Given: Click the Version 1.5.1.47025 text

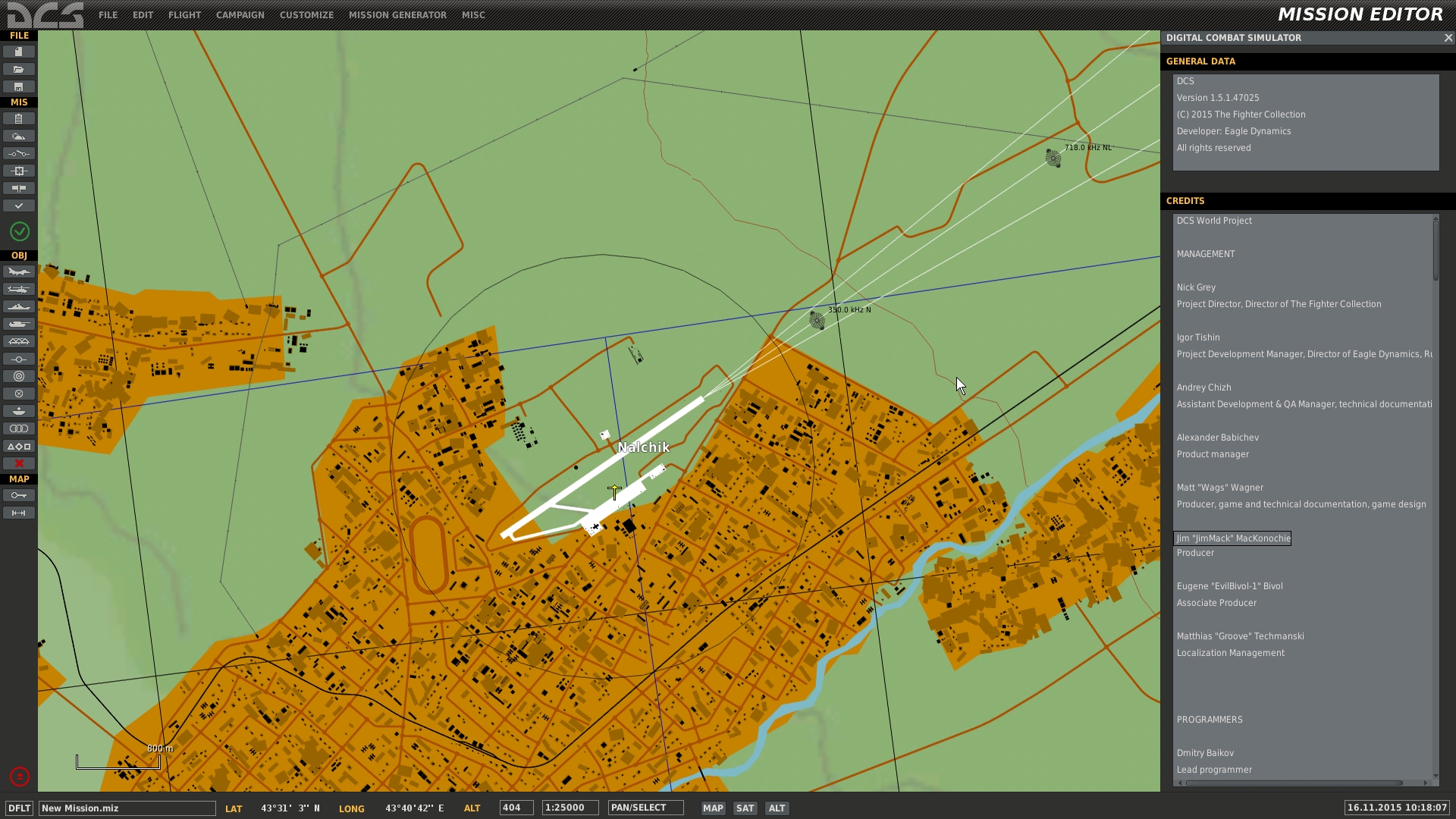Looking at the screenshot, I should tap(1218, 98).
